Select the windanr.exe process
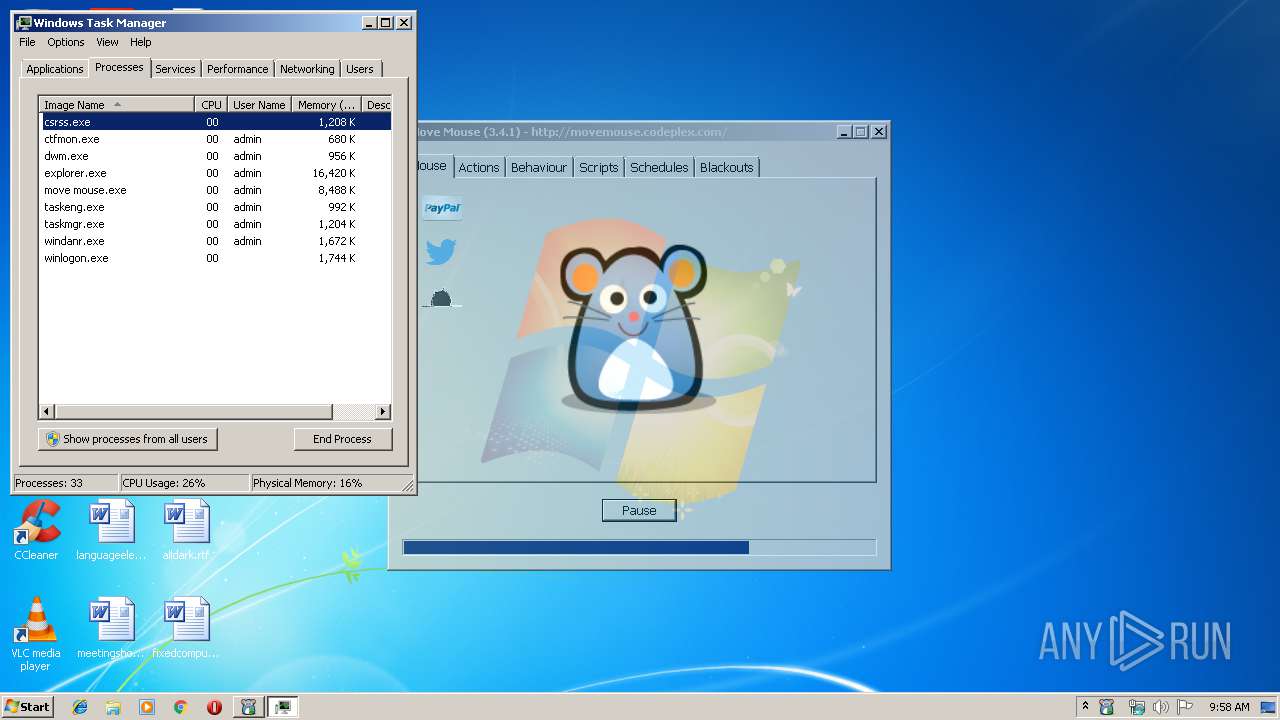 (214, 241)
